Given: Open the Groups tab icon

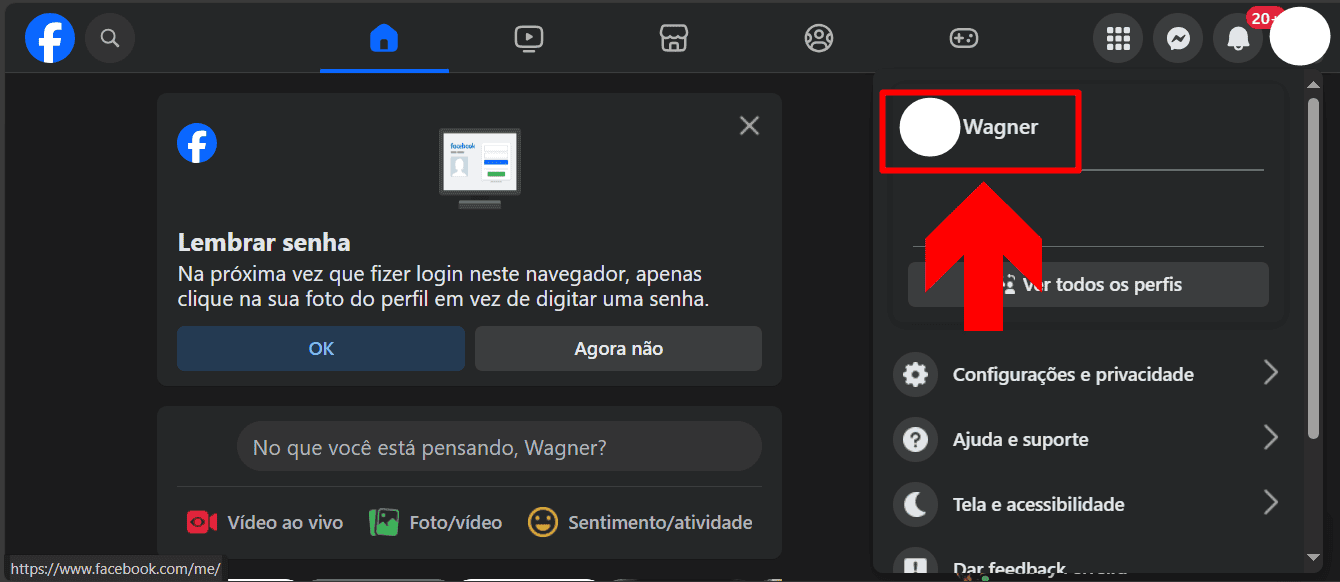Looking at the screenshot, I should click(x=819, y=39).
